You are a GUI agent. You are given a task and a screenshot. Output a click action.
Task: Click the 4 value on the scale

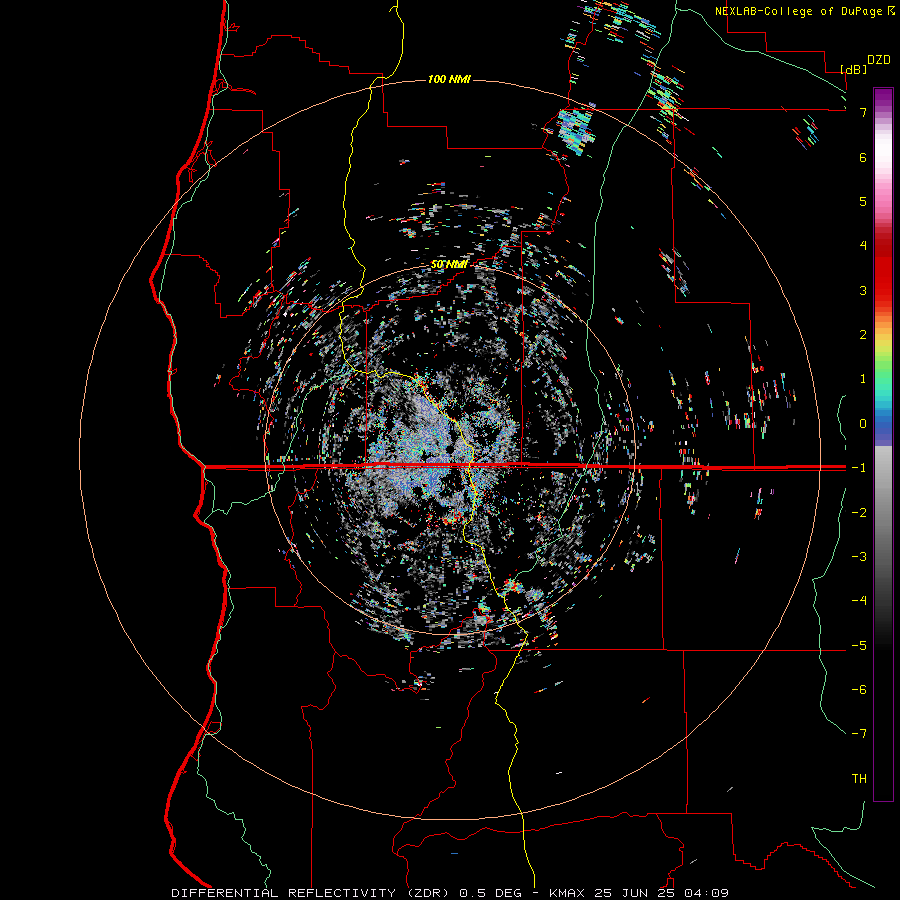(863, 246)
